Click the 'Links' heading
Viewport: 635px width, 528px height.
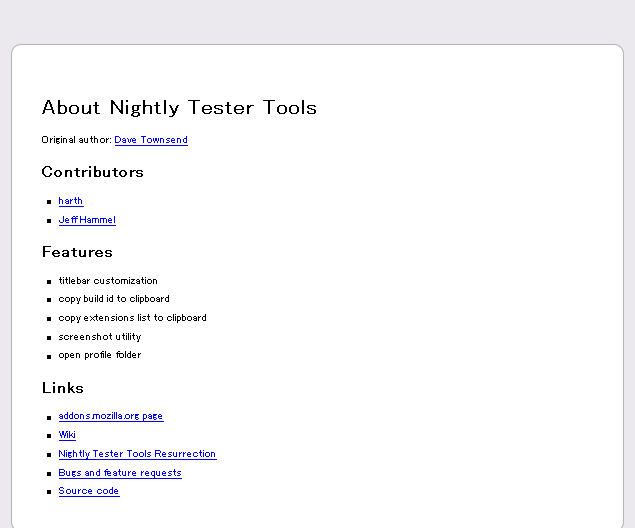tap(63, 388)
